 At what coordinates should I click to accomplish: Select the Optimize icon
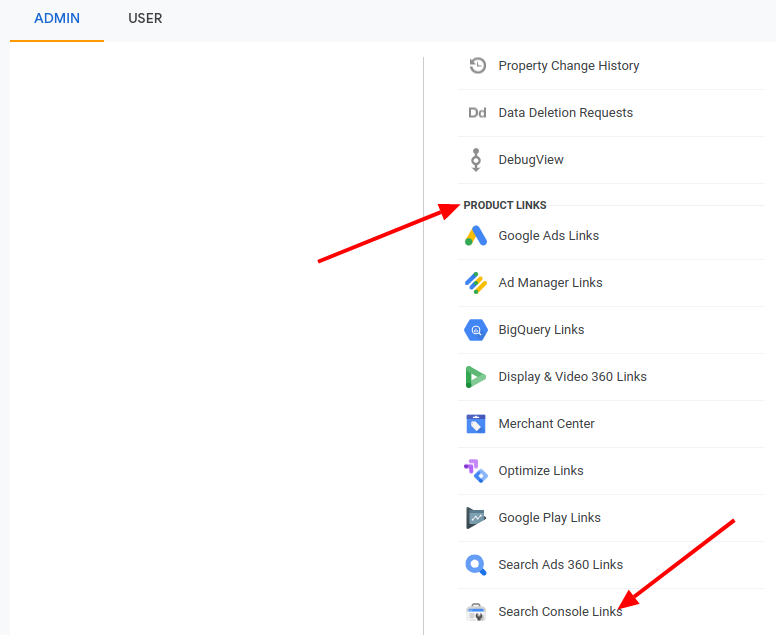pos(476,471)
